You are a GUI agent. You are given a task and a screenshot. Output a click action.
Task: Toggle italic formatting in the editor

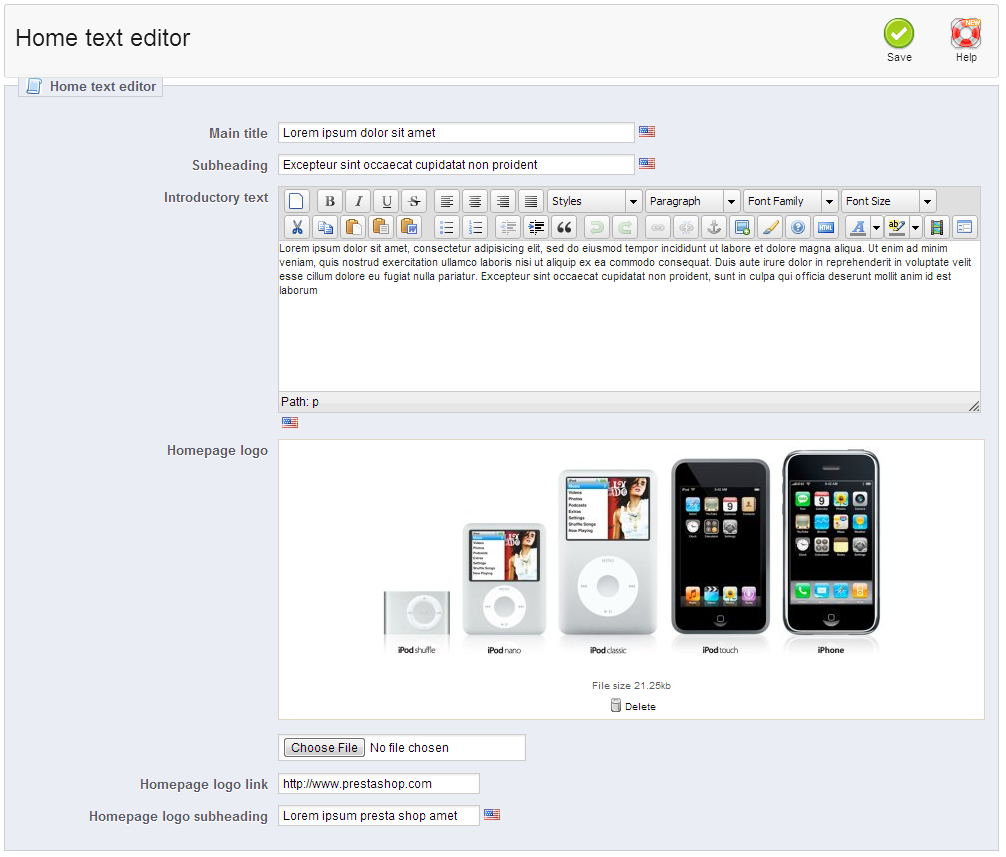(357, 200)
